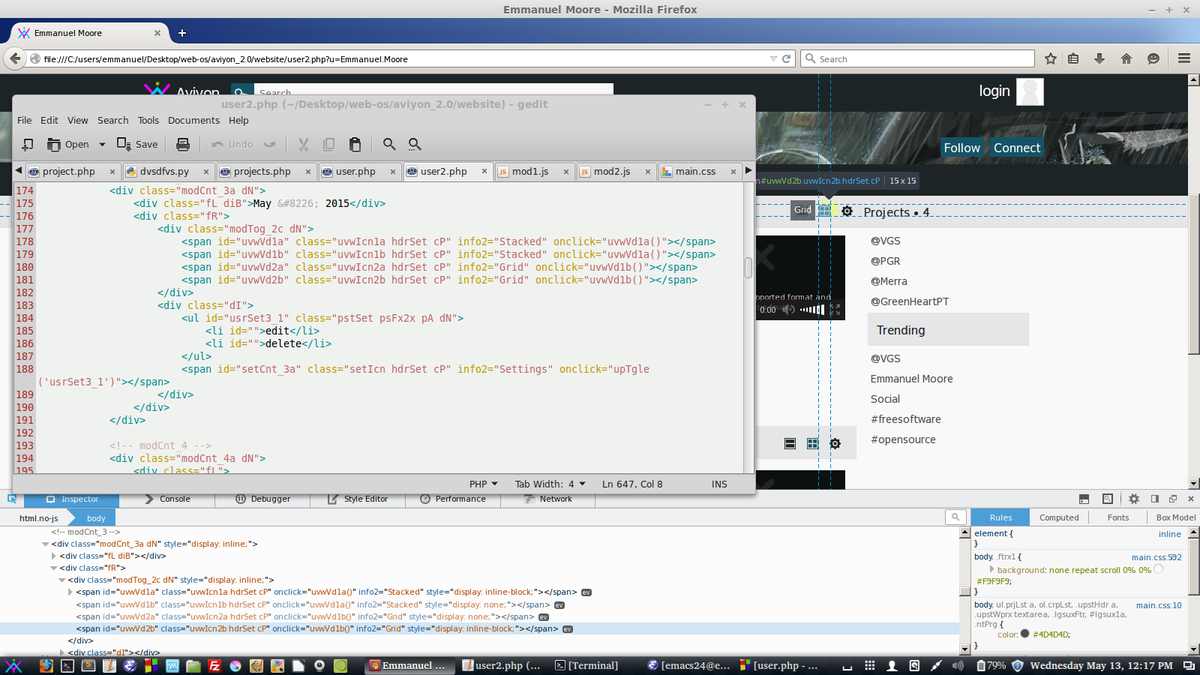Close the user.php tab in gedit
Image resolution: width=1200 pixels, height=675 pixels.
(x=393, y=172)
